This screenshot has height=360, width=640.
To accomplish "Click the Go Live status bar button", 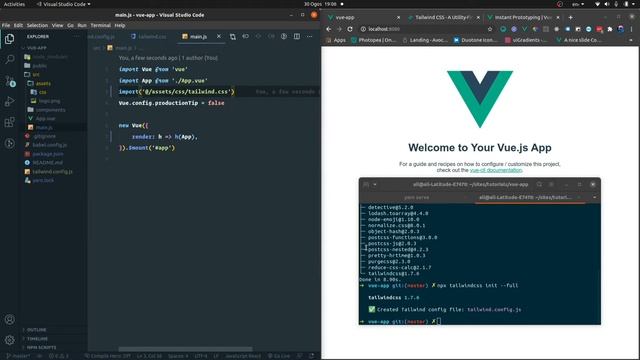I will point(279,356).
